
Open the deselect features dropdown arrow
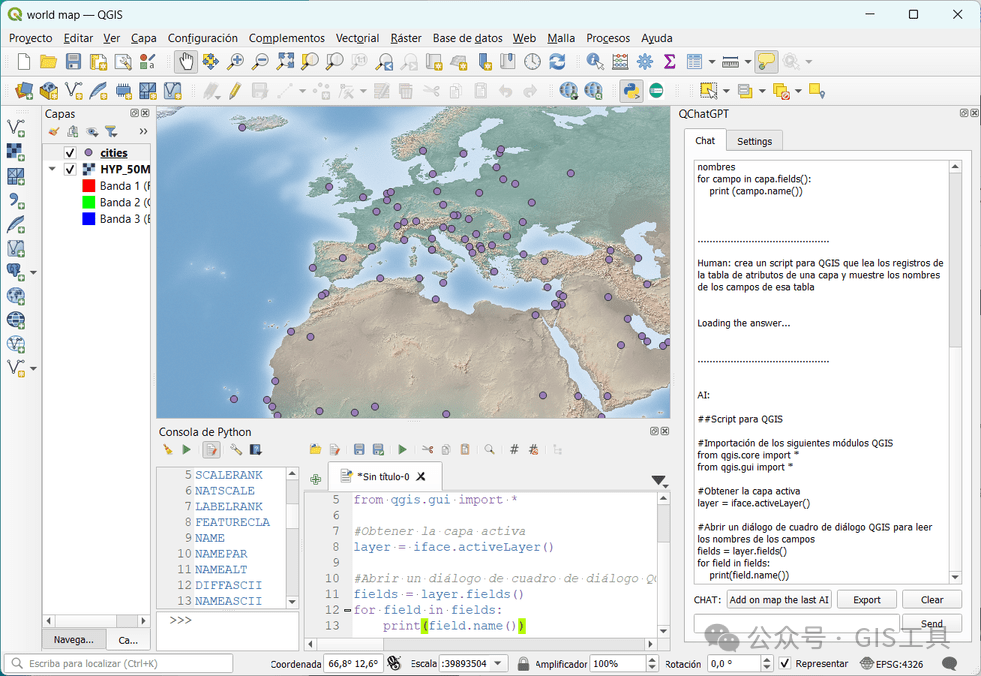point(798,91)
